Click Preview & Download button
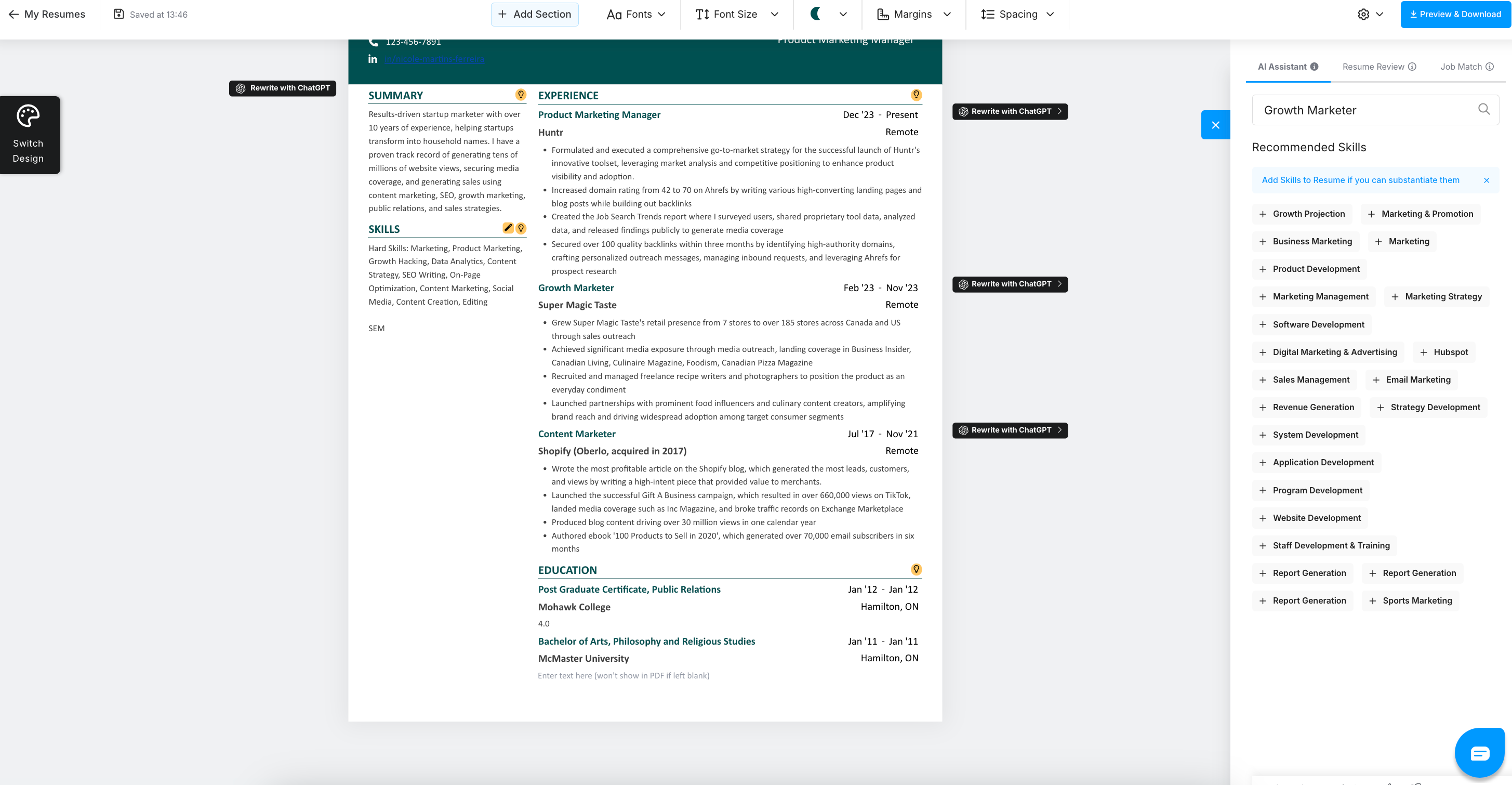Viewport: 1512px width, 785px height. [1455, 14]
